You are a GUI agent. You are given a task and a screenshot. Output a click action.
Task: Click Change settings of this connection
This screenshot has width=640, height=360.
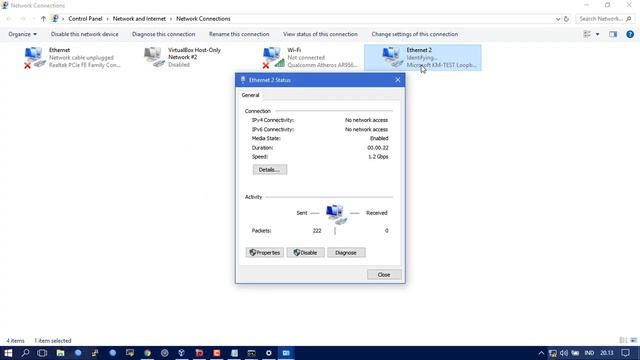click(x=415, y=34)
